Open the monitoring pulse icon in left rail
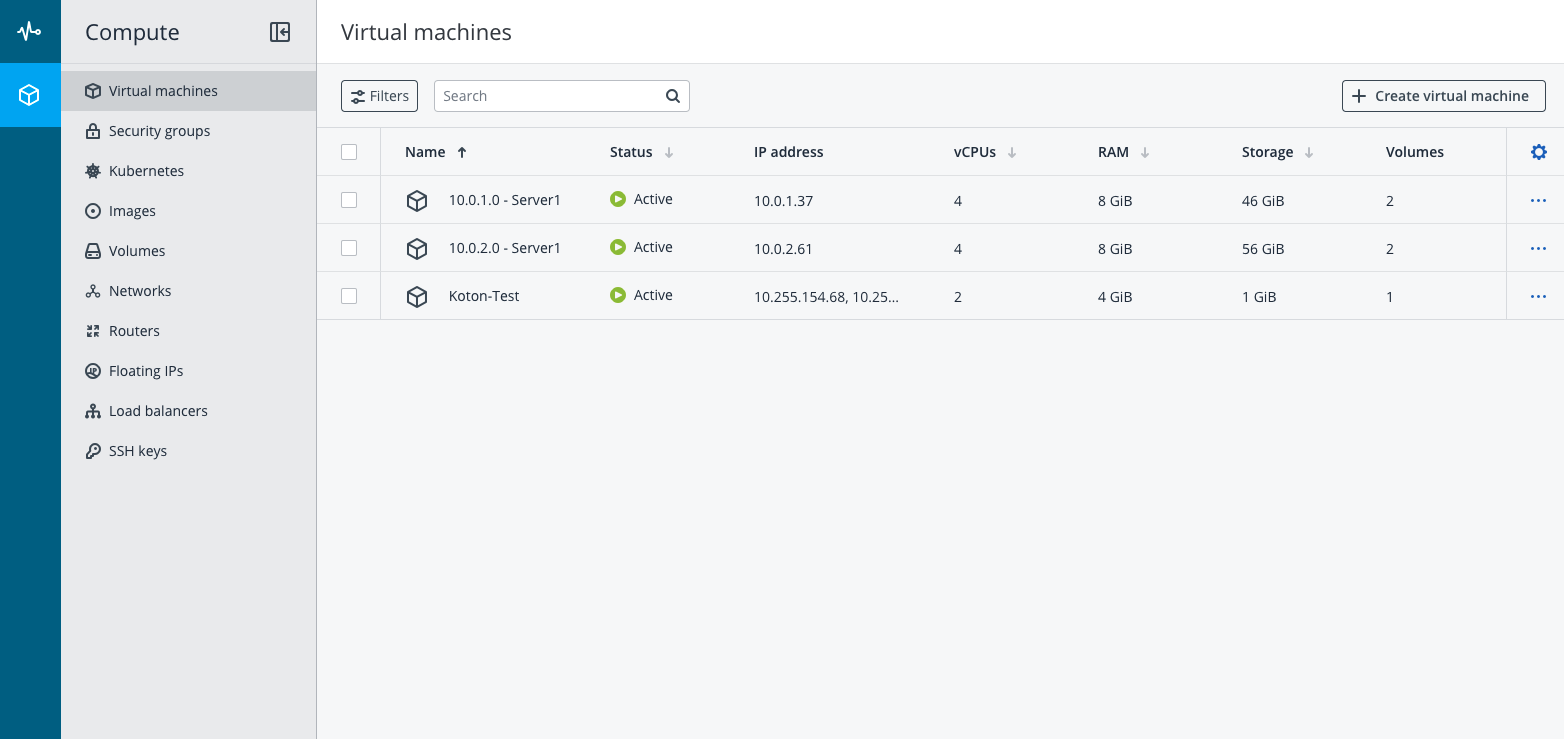This screenshot has width=1564, height=739. (30, 31)
